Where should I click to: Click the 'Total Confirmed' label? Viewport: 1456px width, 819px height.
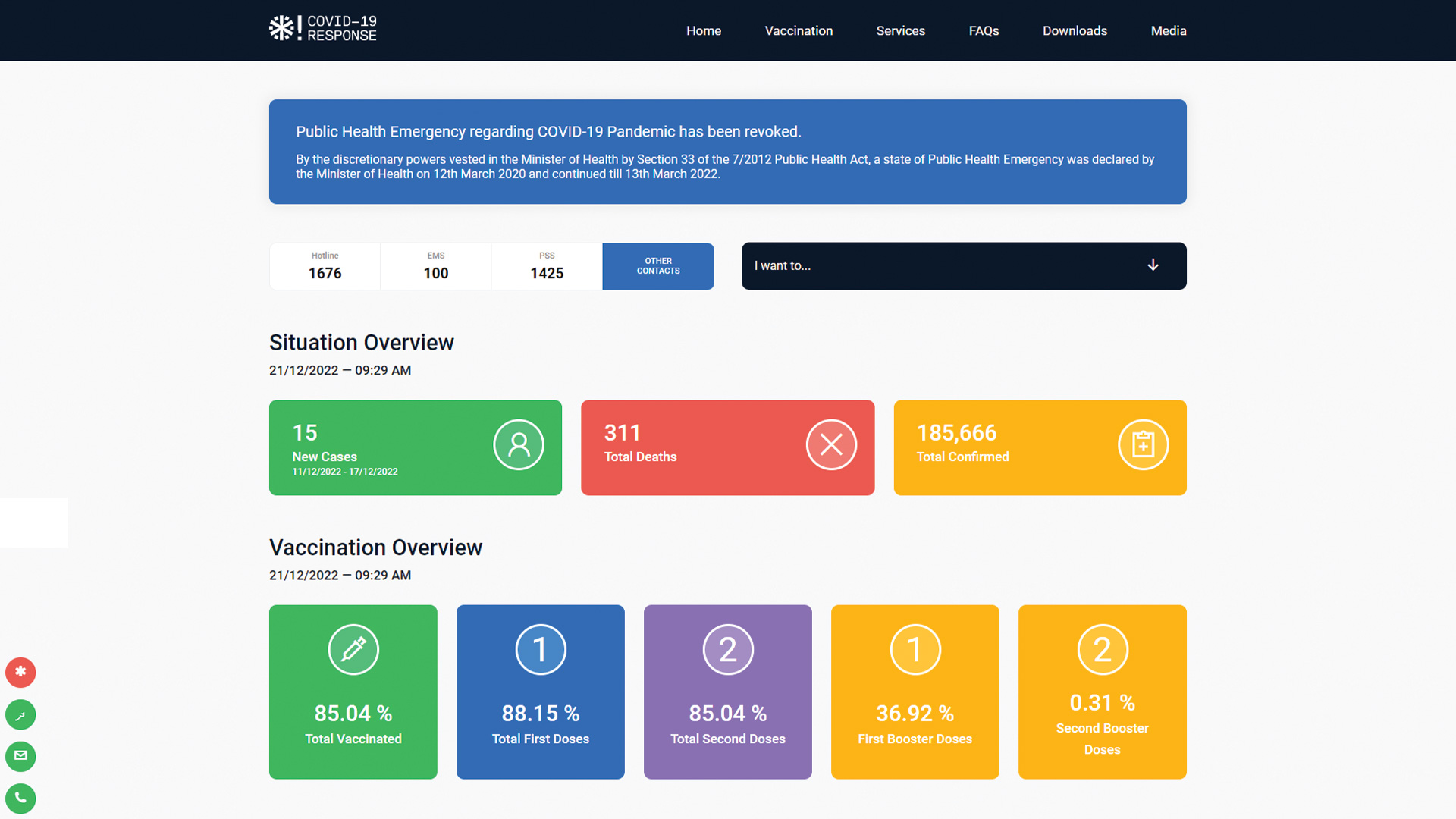click(x=962, y=457)
